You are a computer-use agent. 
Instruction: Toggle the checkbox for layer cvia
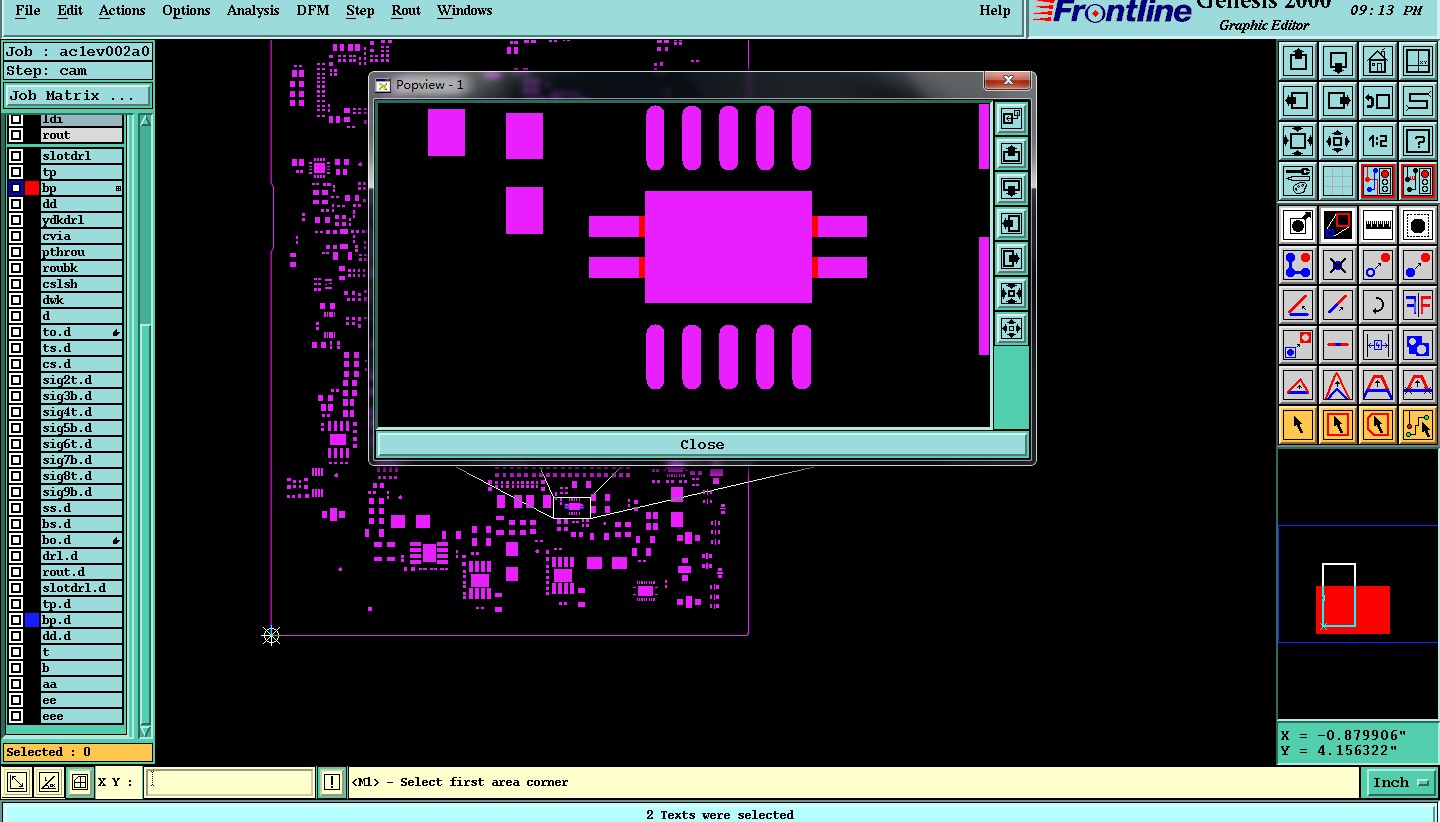(x=16, y=236)
